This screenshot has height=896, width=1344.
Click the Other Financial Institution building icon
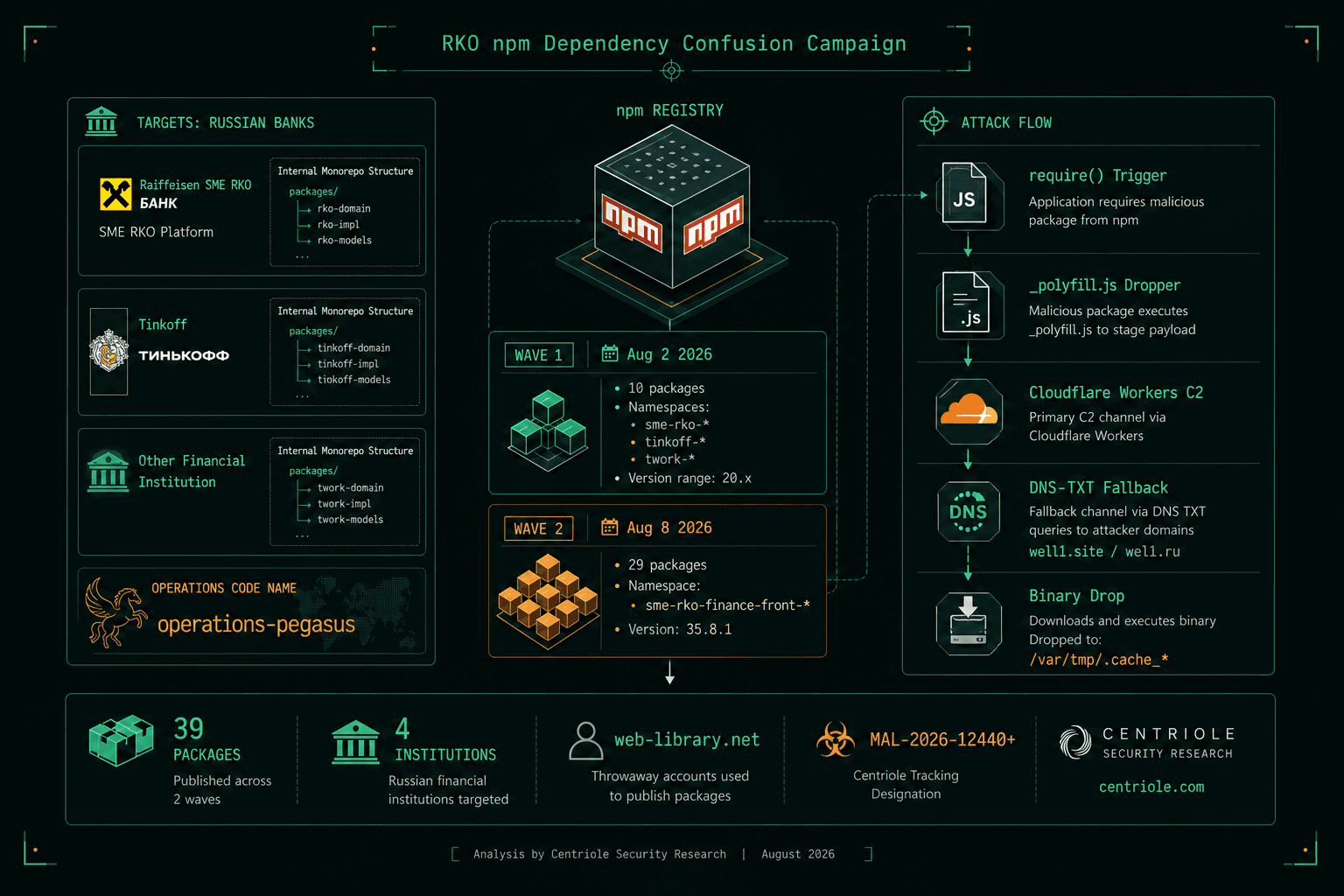click(108, 472)
